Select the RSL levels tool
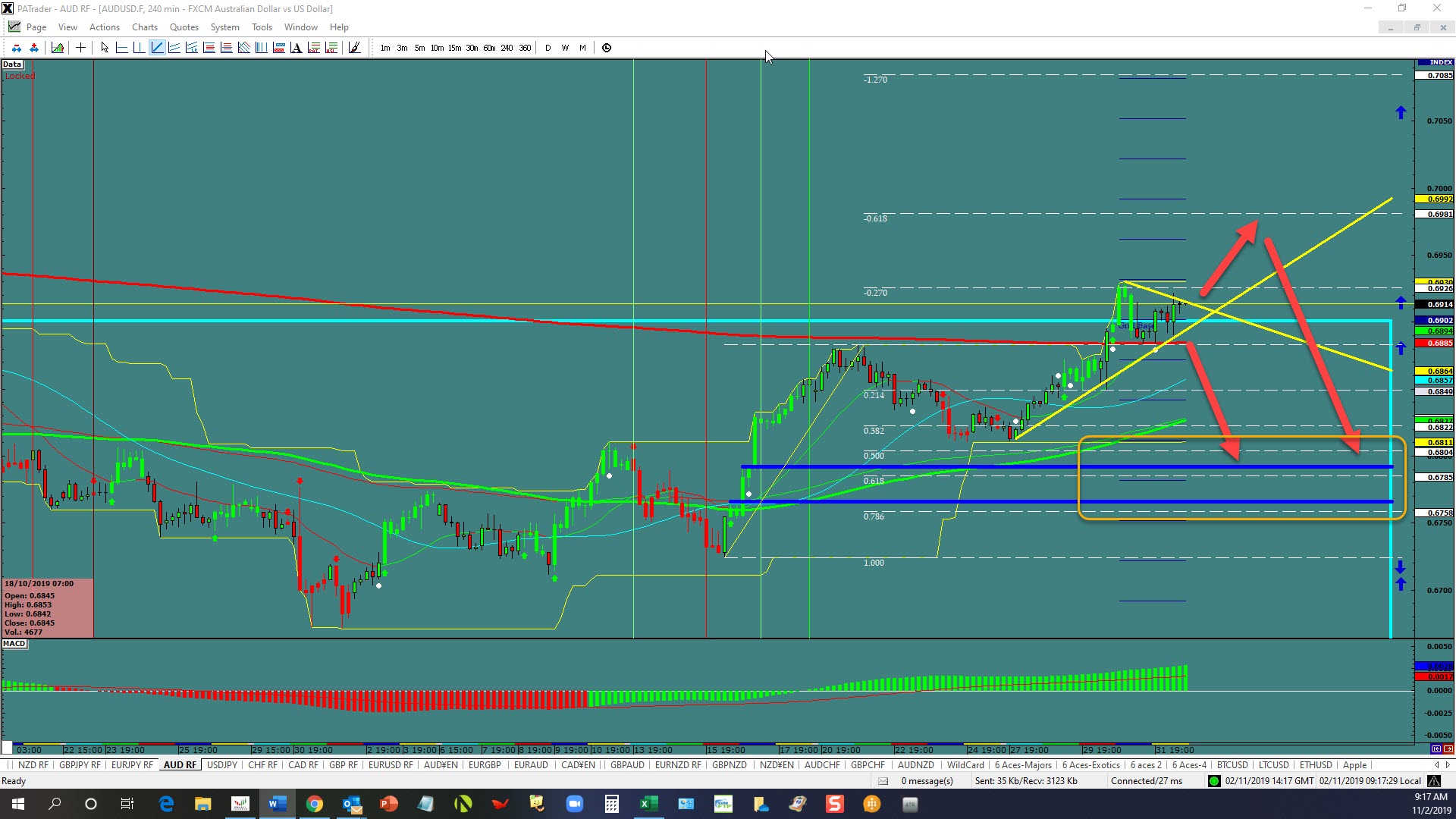Screen dimensions: 1456x819 (x=331, y=48)
